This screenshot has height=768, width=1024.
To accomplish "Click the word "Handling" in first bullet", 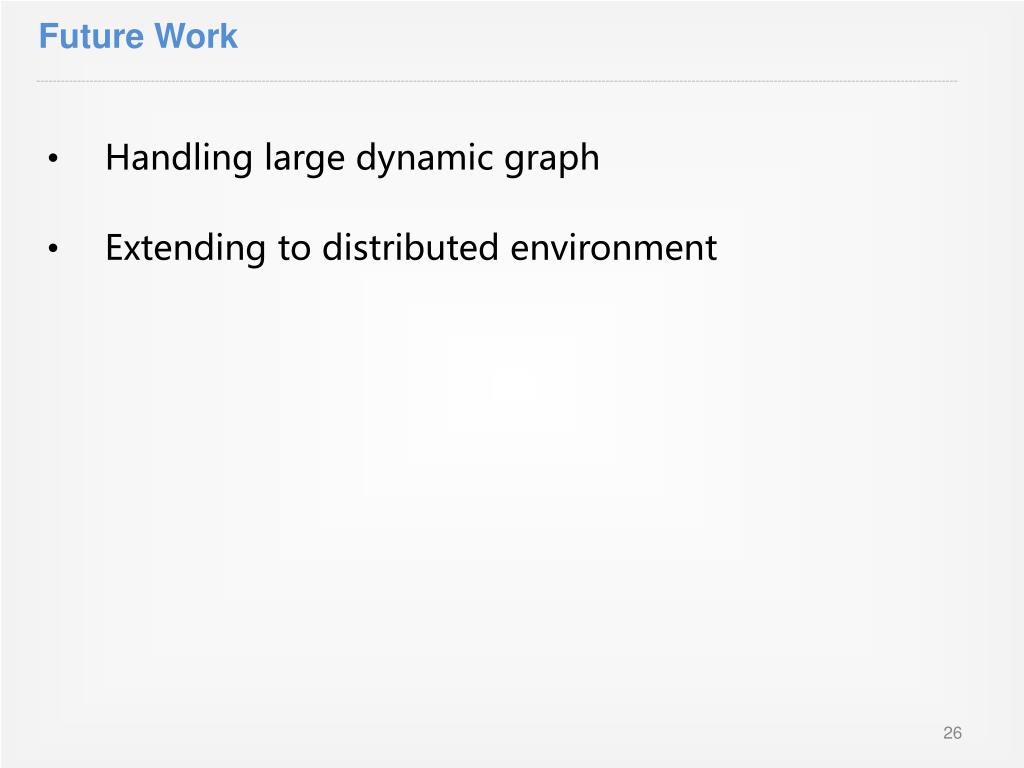I will pos(179,159).
